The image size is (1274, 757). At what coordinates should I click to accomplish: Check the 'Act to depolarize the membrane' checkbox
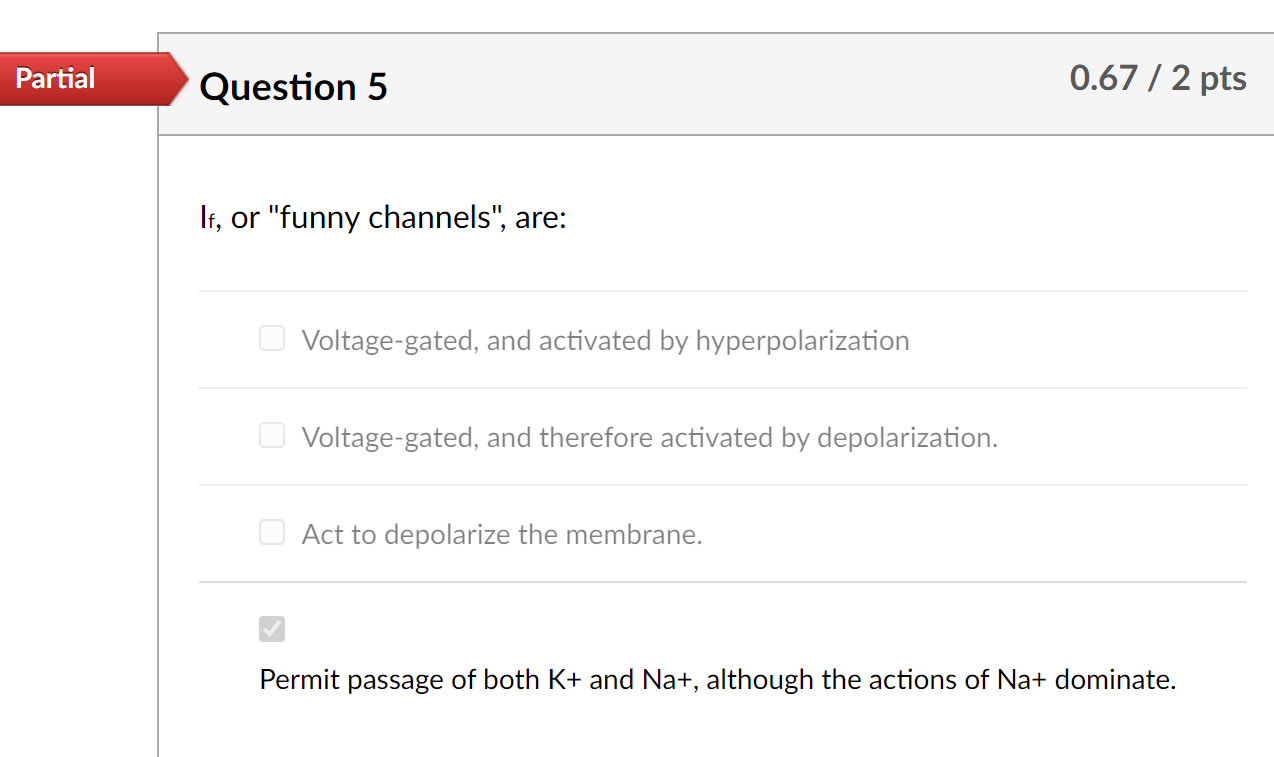coord(271,532)
